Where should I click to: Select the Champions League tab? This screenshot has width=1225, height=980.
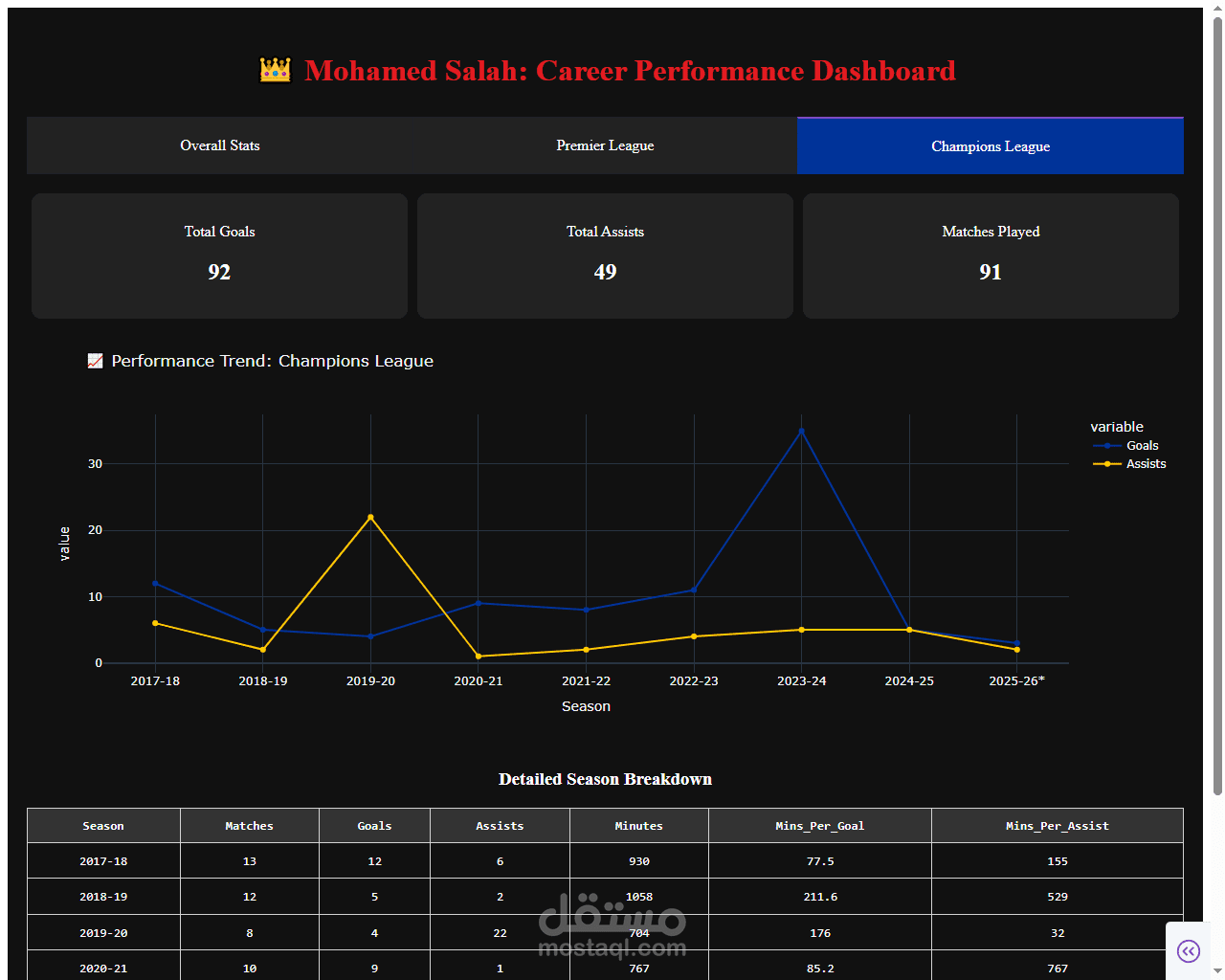point(991,145)
